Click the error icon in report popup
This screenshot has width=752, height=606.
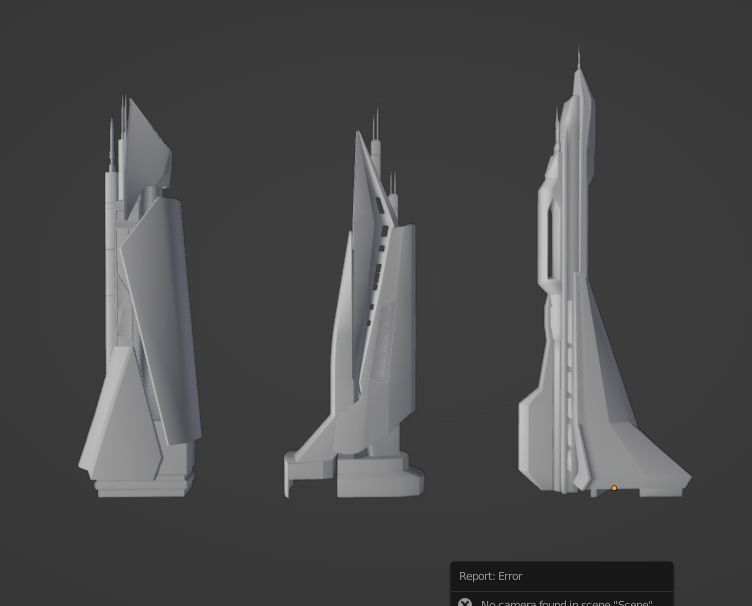(464, 603)
